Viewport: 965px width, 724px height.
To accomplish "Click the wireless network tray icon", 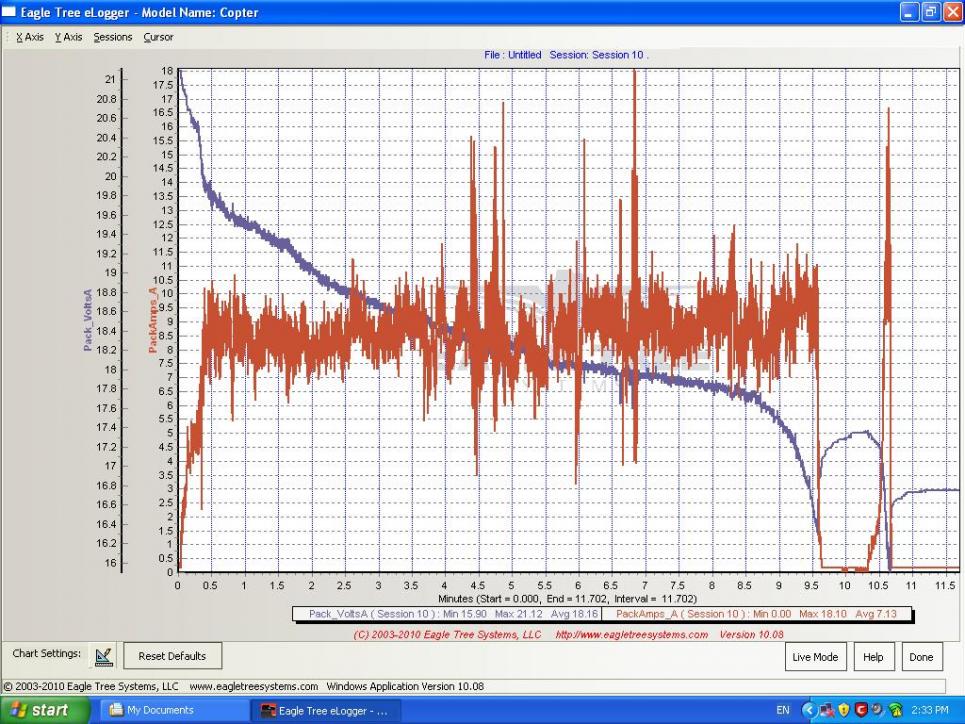I will 896,711.
